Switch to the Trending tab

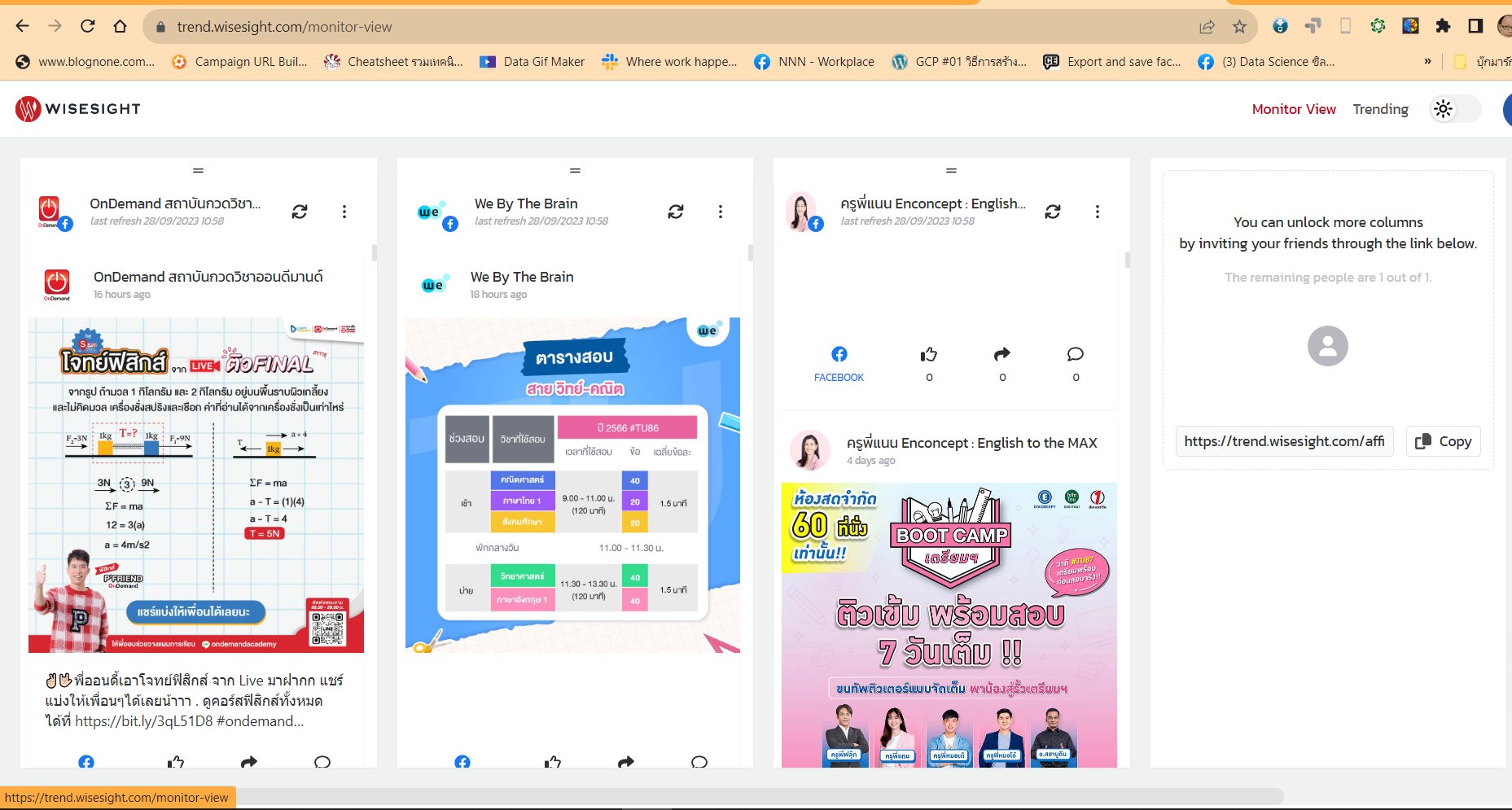1380,109
